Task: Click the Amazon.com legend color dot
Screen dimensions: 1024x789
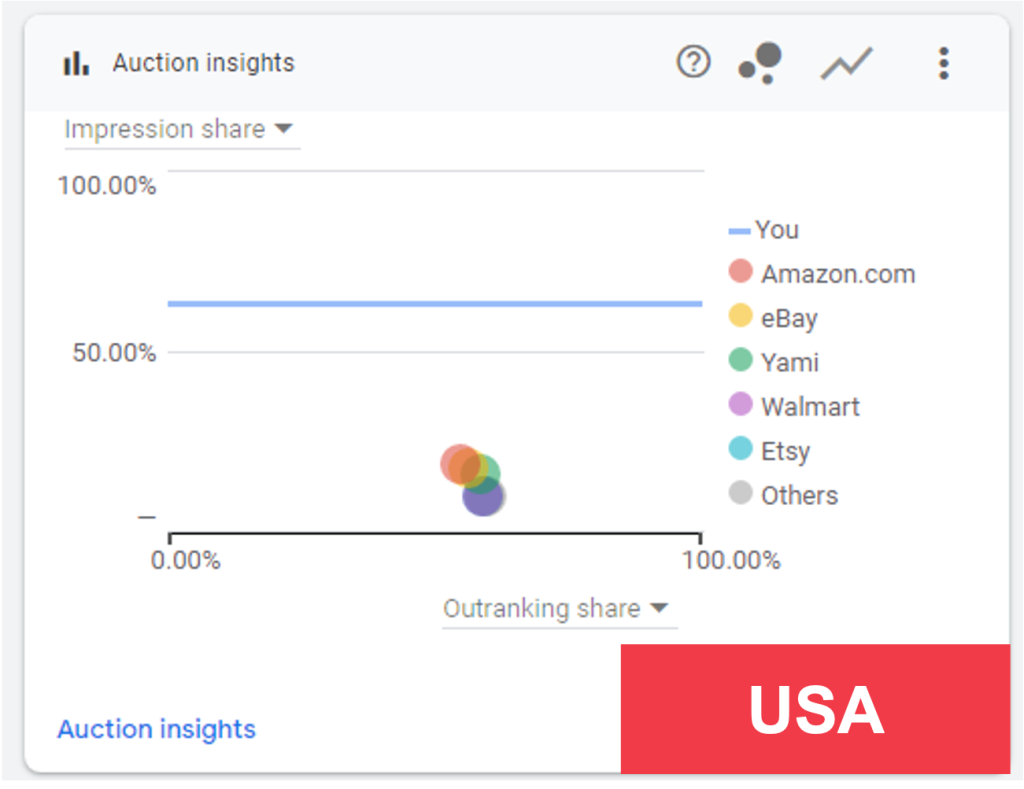Action: coord(740,272)
